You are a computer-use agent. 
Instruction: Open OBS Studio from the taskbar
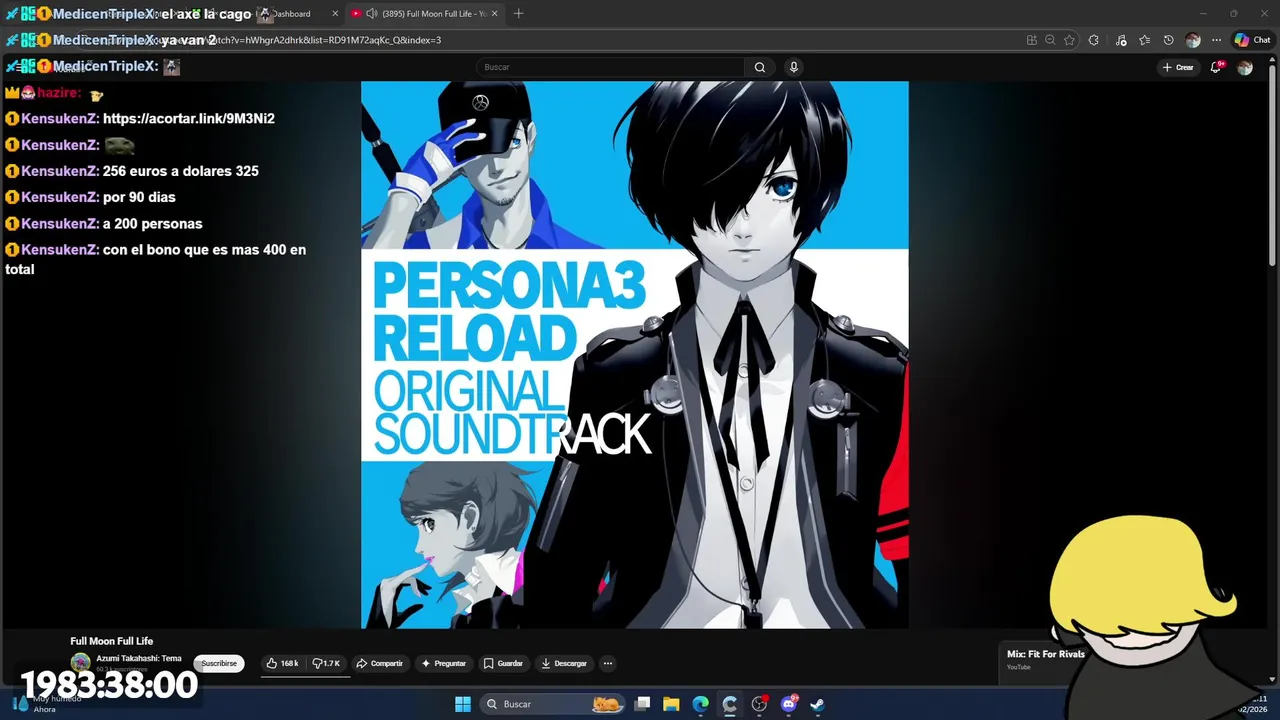pos(759,704)
